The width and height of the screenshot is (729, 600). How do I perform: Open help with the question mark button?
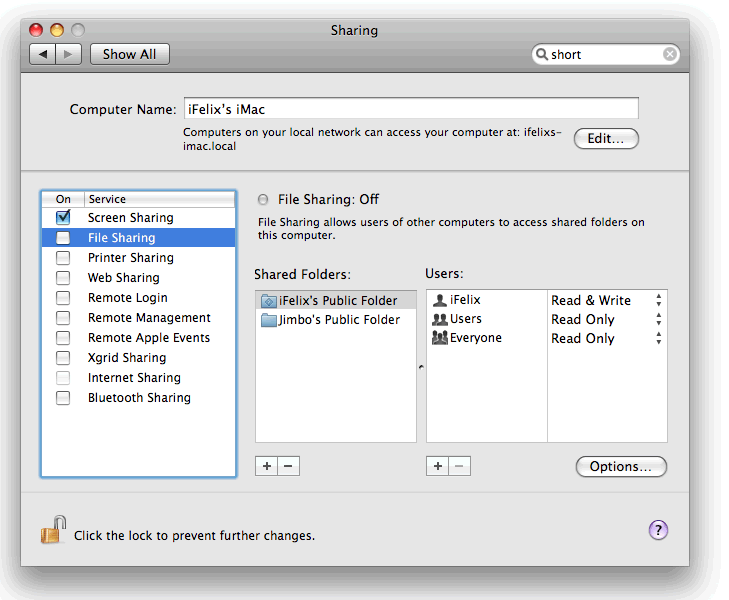pyautogui.click(x=658, y=530)
